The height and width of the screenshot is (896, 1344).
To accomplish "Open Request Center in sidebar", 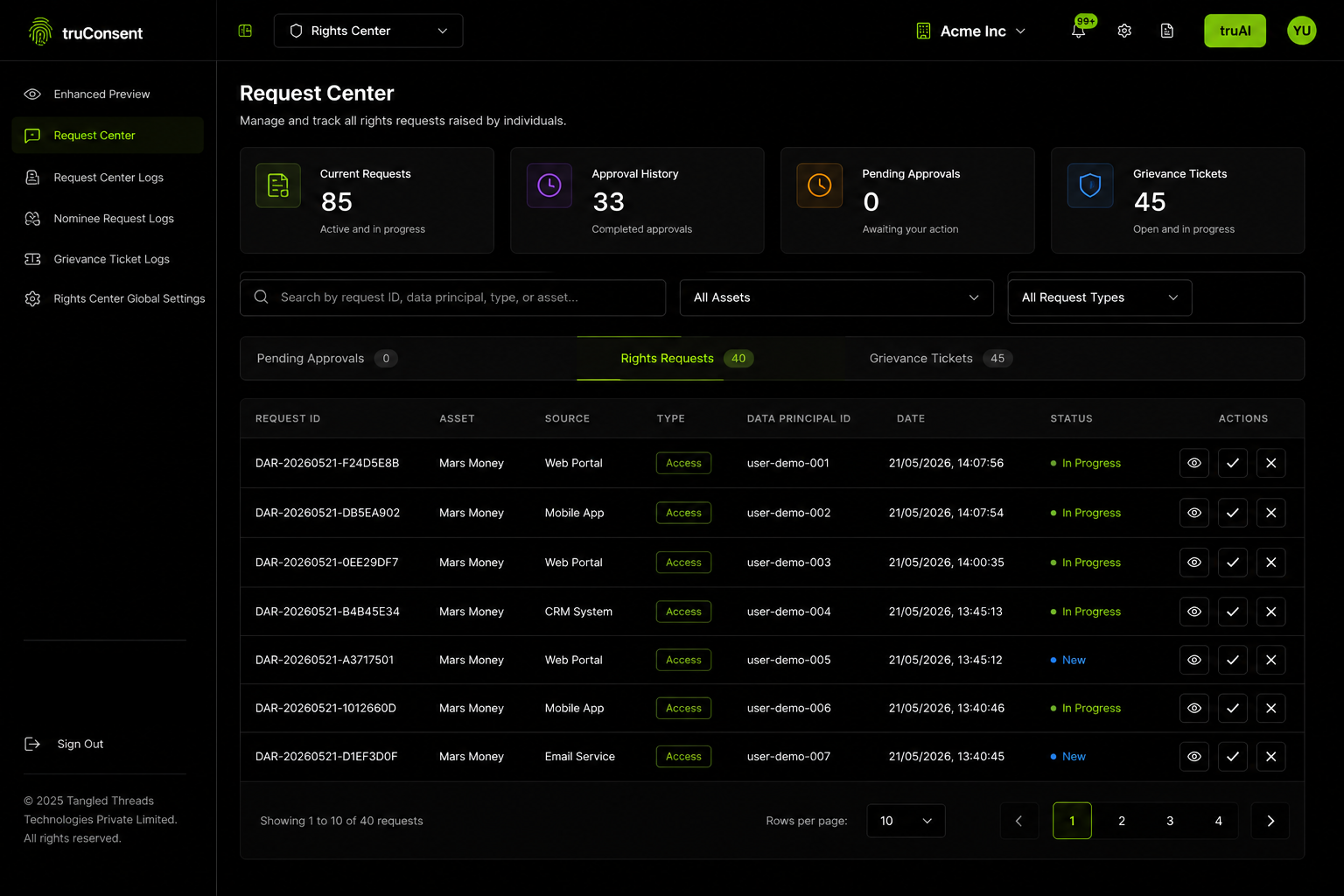I will coord(108,136).
